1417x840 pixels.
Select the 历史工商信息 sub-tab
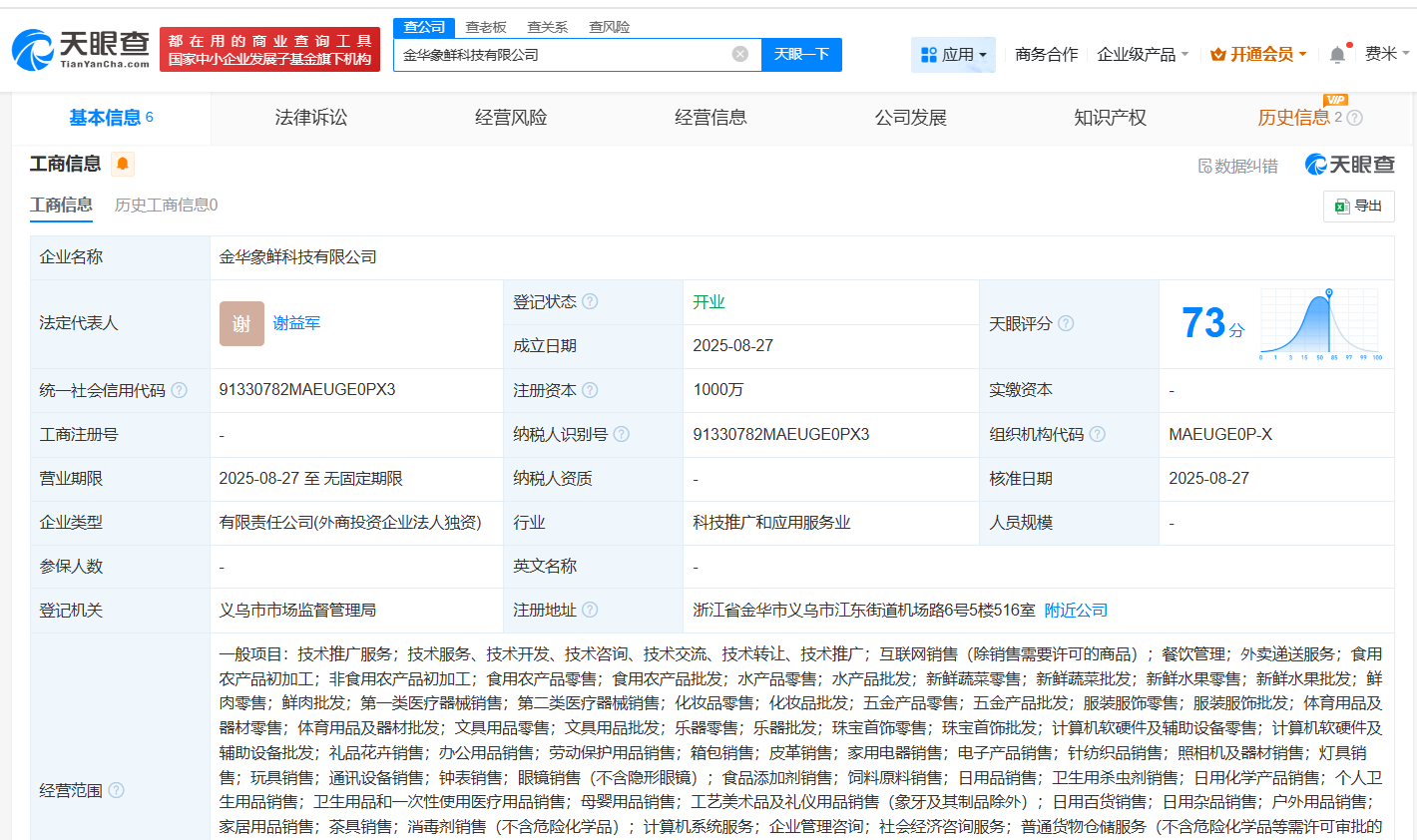(164, 205)
